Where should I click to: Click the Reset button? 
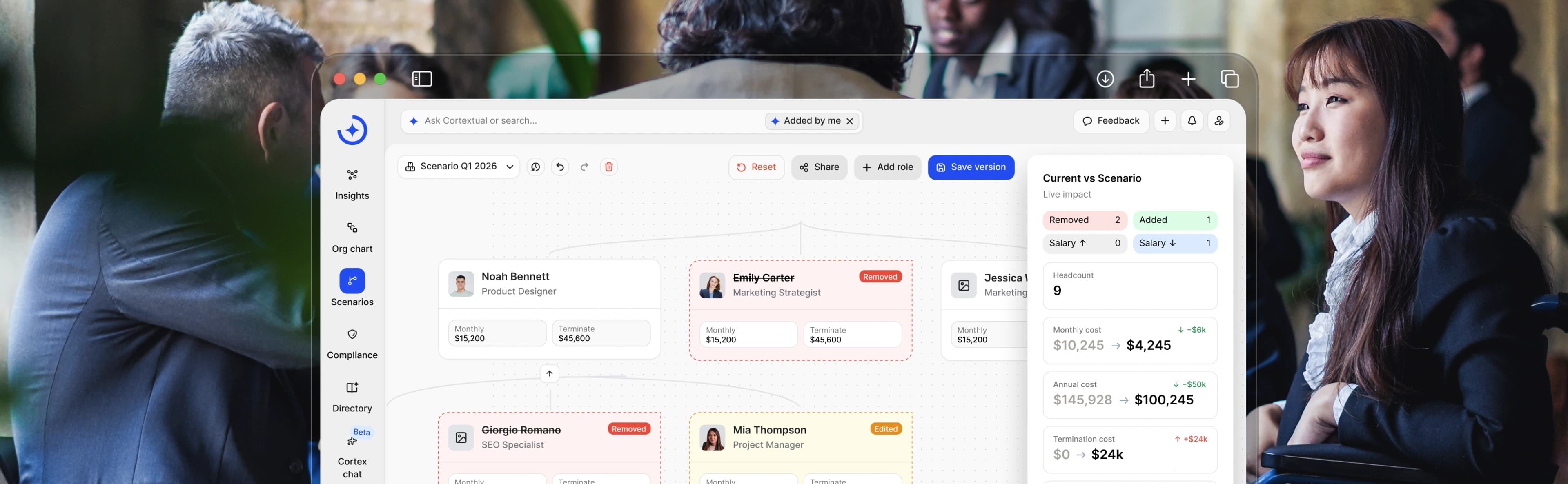(756, 167)
